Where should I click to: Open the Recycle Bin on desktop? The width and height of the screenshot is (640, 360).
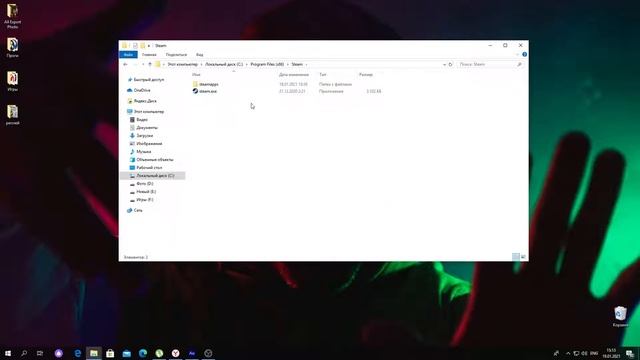tap(620, 317)
